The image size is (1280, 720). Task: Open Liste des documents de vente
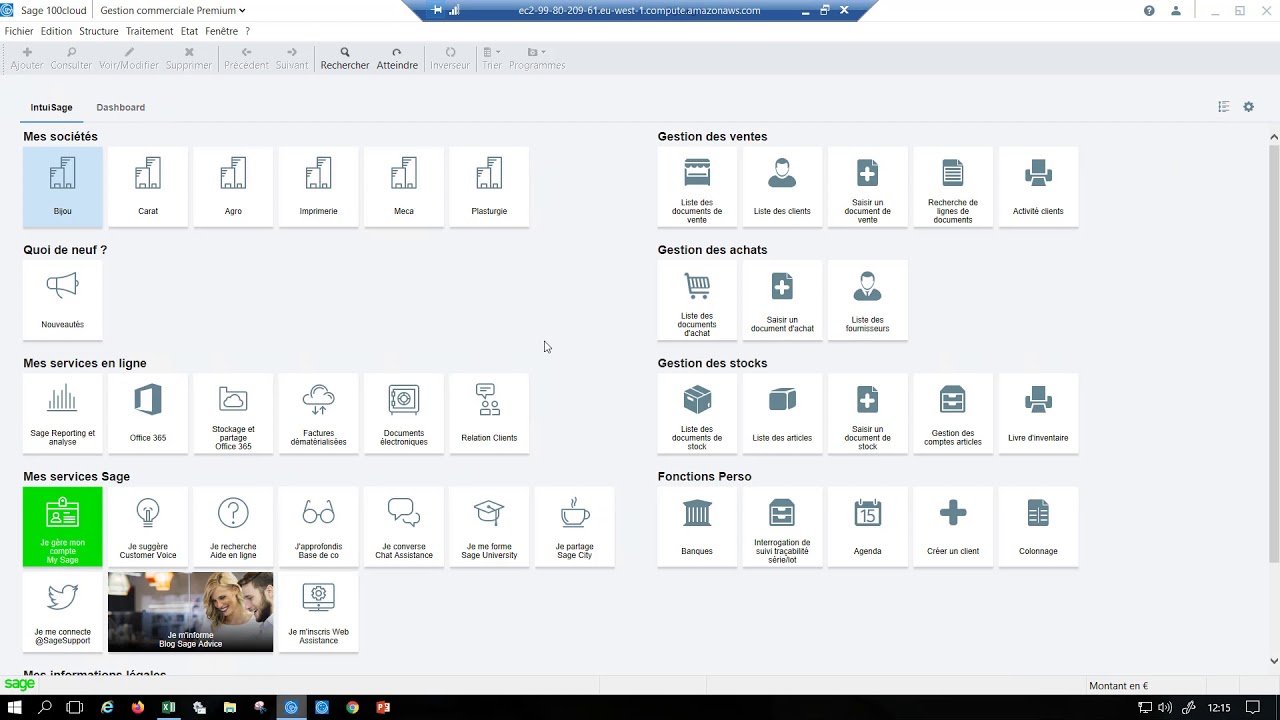[x=697, y=187]
